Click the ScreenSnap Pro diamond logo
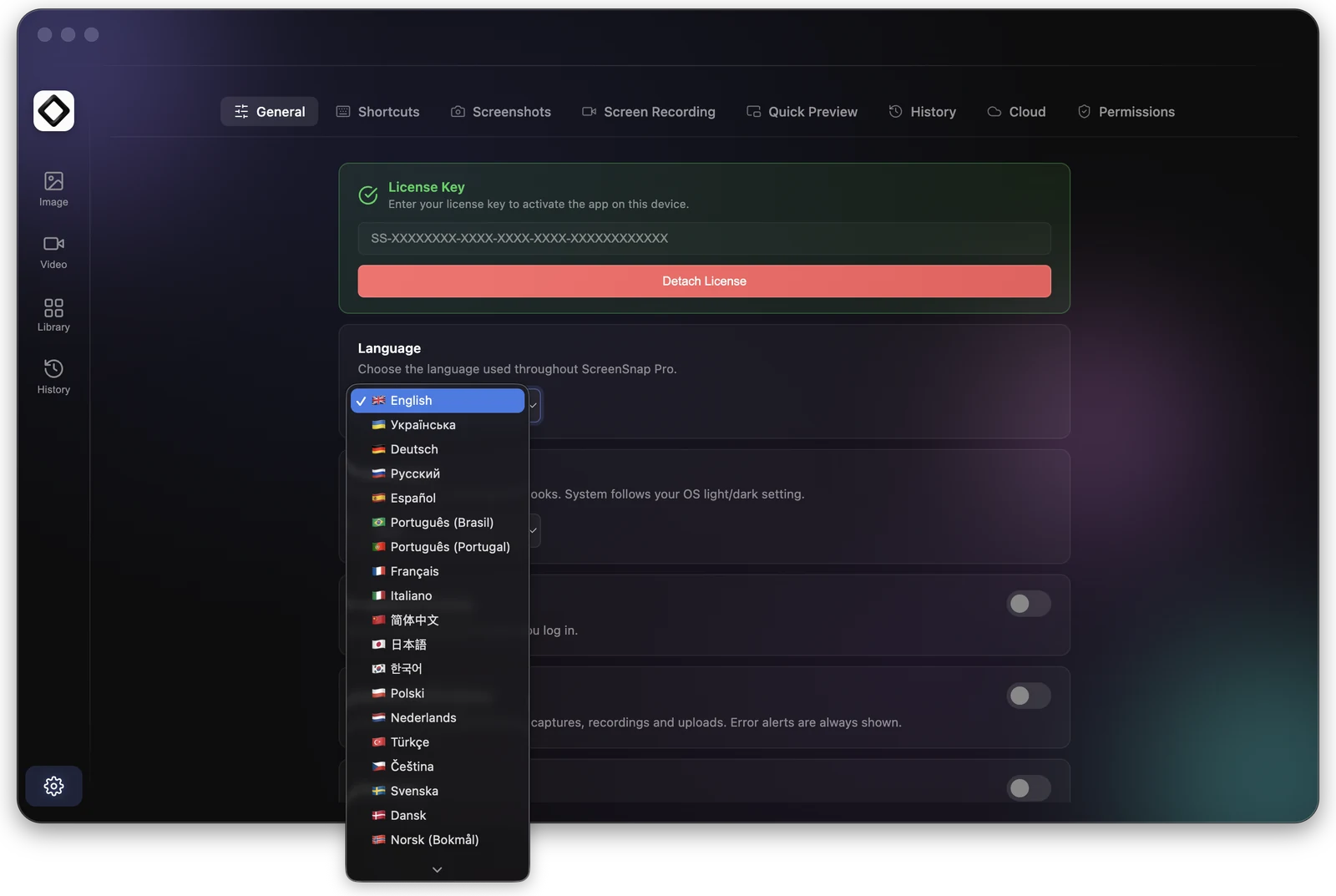The width and height of the screenshot is (1336, 896). pyautogui.click(x=53, y=111)
